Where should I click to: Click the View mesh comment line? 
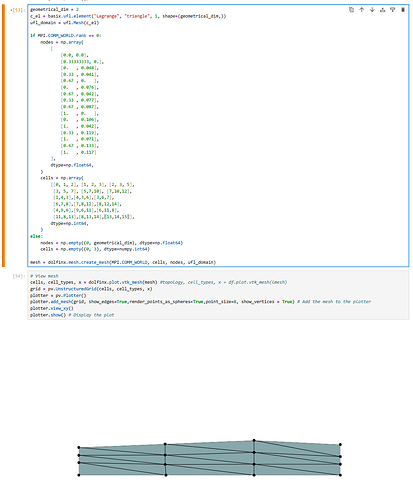44,276
